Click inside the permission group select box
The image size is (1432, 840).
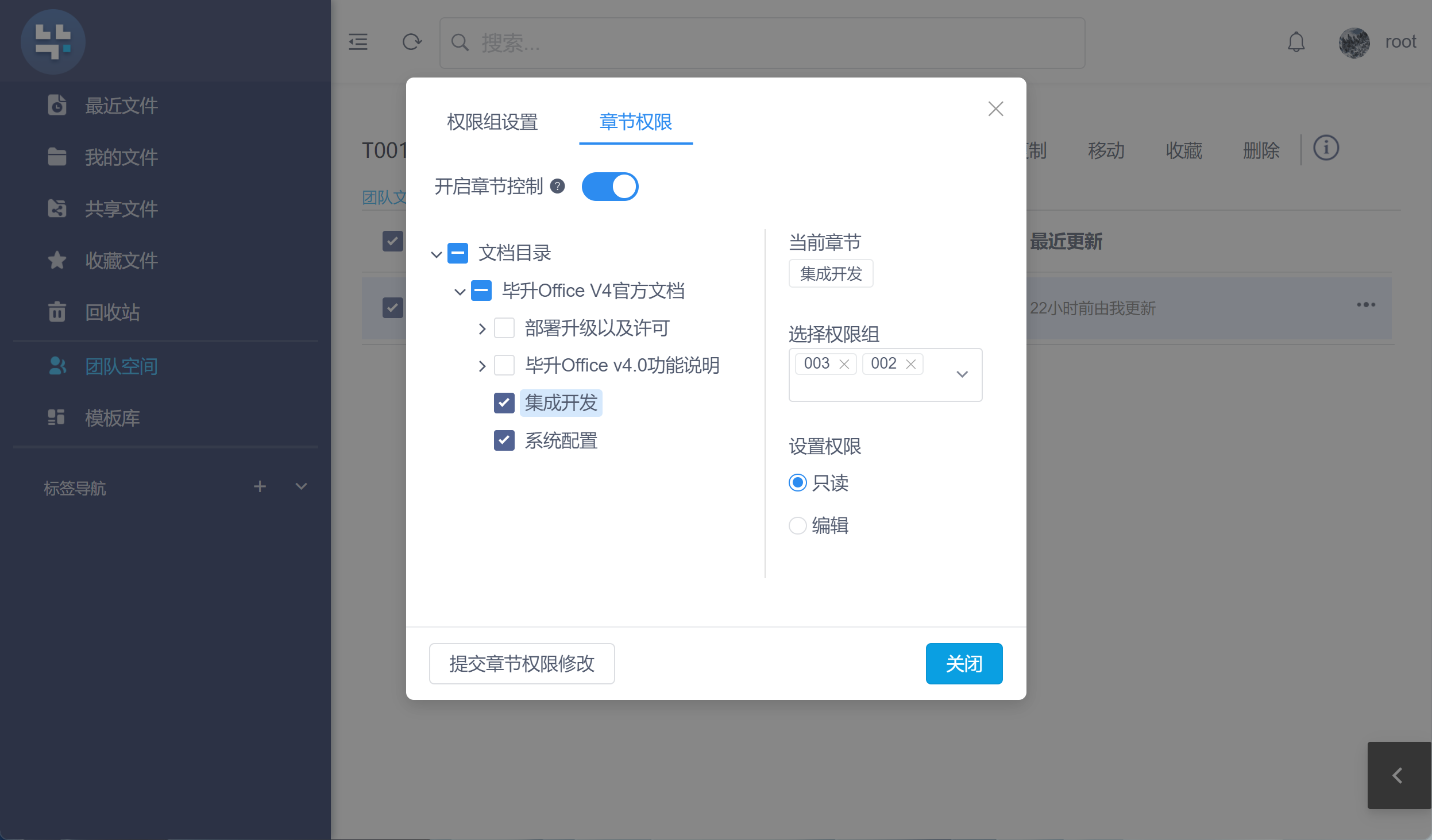click(885, 374)
